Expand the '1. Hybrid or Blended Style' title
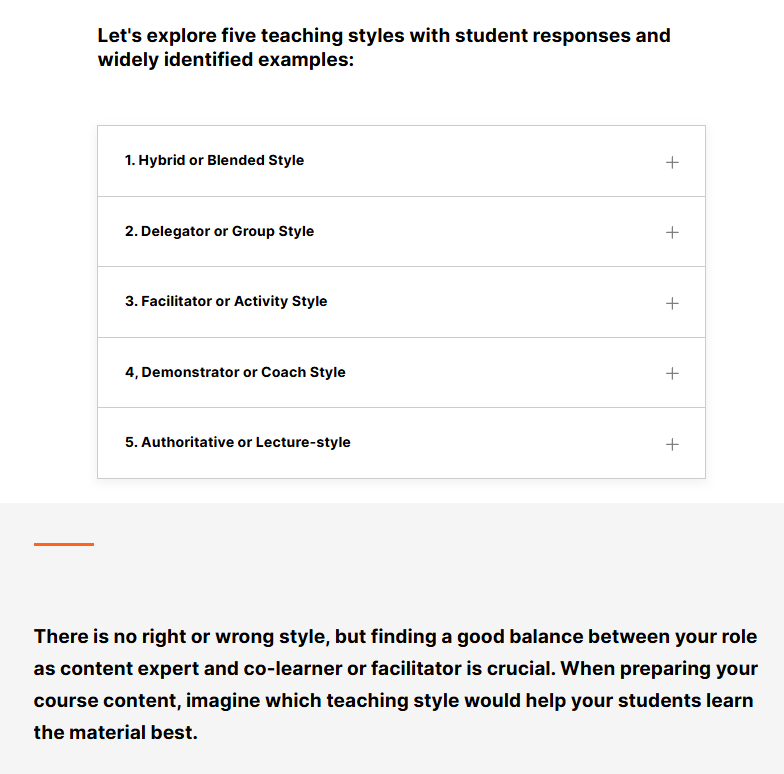The image size is (784, 774). coord(214,160)
